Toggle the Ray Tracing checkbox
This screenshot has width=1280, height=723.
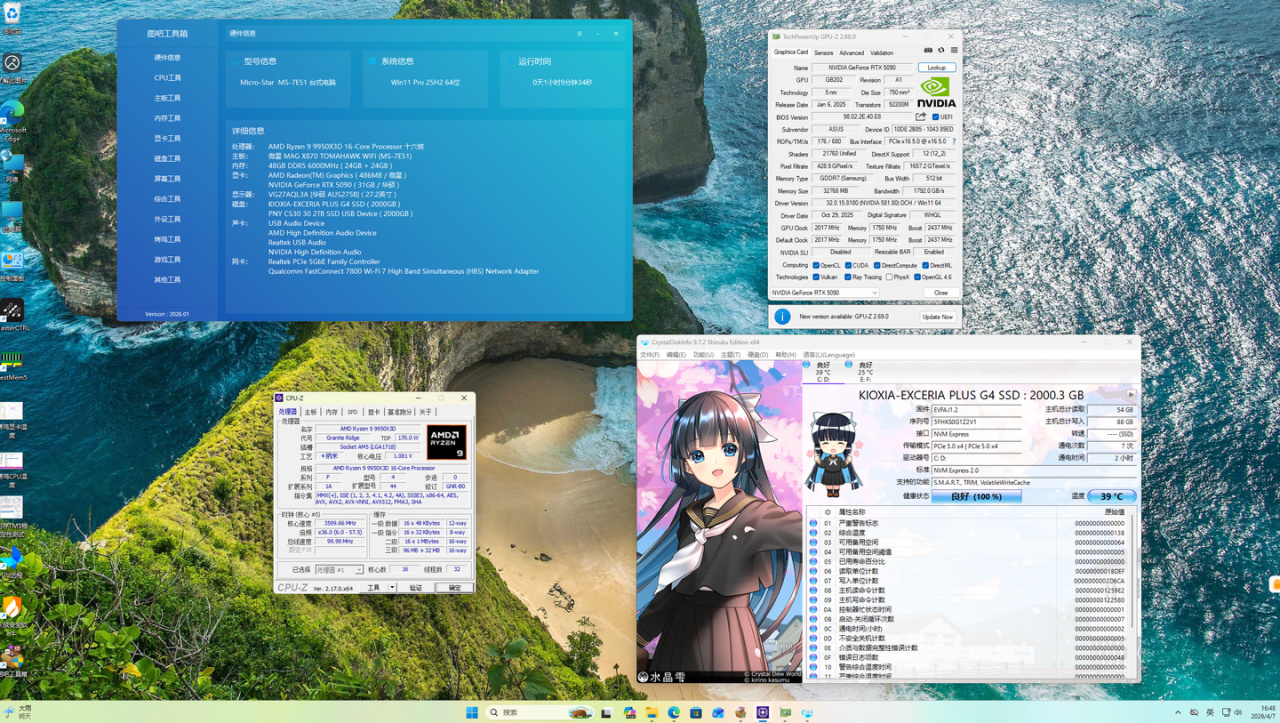[848, 277]
